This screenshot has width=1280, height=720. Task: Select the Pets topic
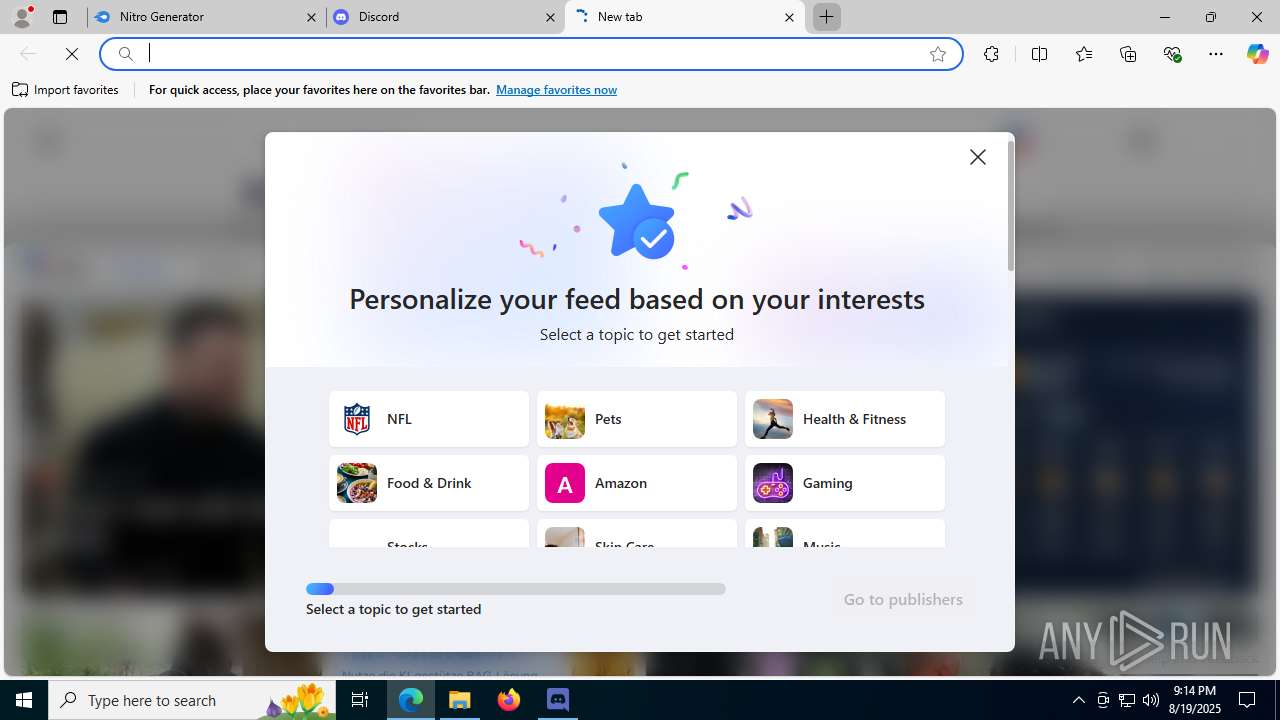pos(637,419)
